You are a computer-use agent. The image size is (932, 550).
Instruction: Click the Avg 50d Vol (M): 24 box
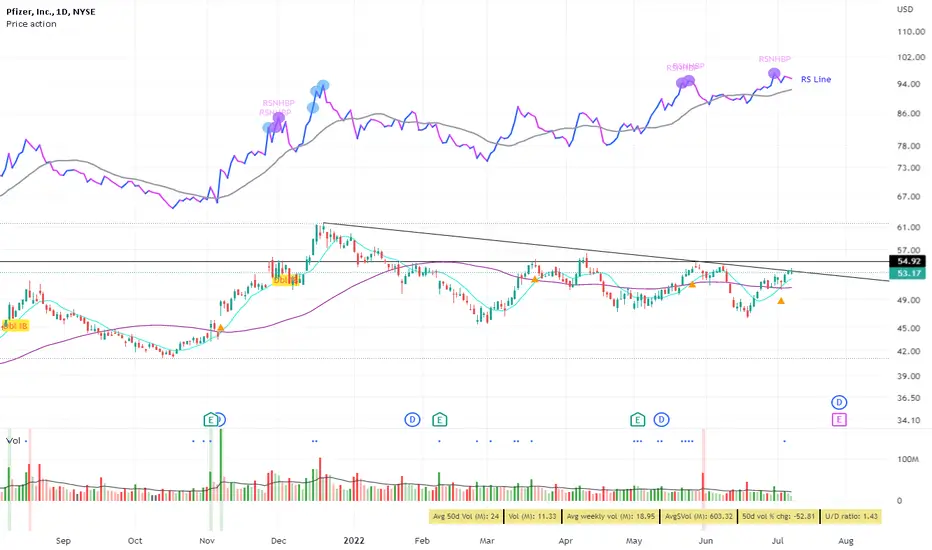[x=465, y=516]
